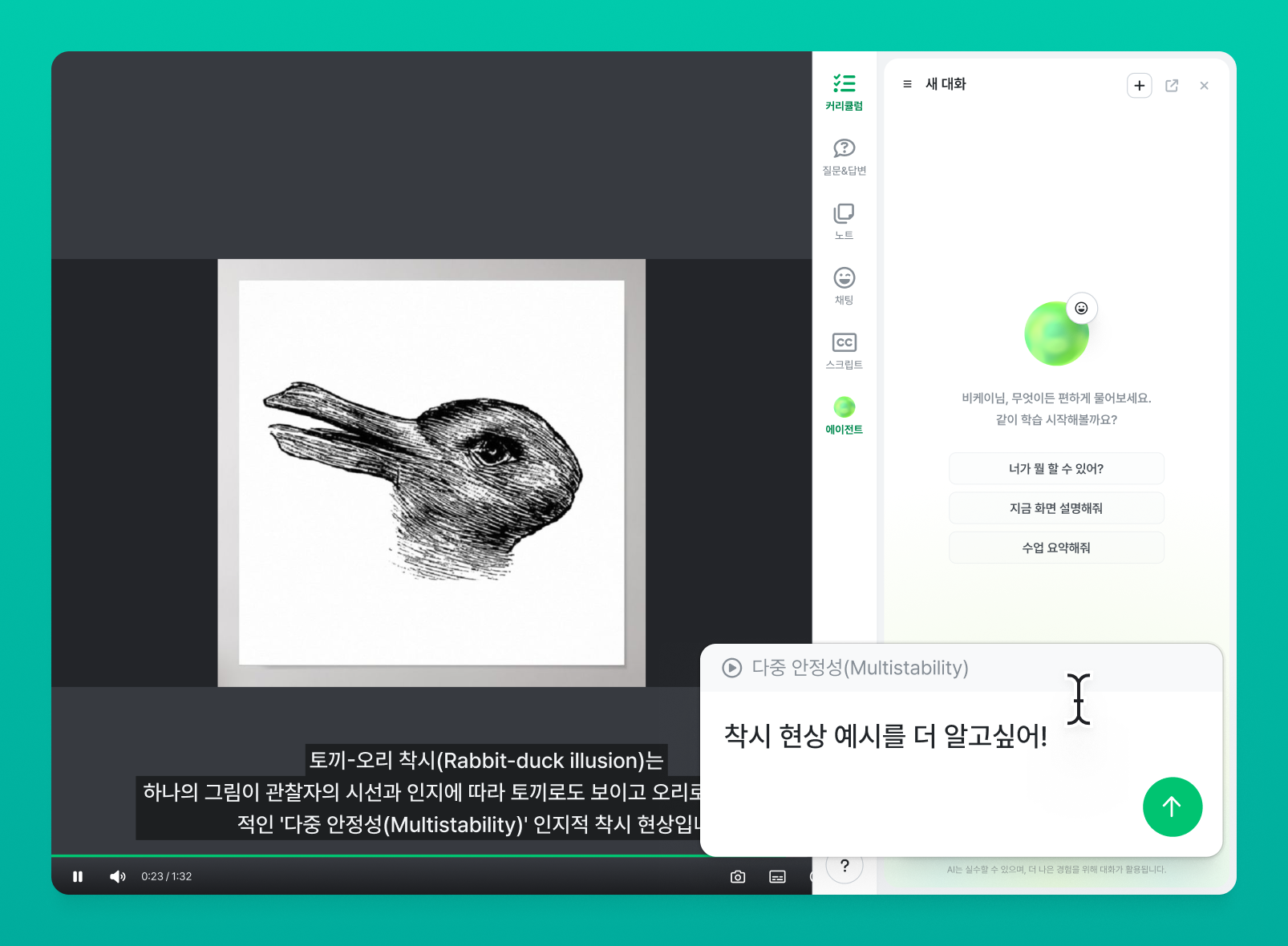Image resolution: width=1288 pixels, height=946 pixels.
Task: Pop out the chat in new window
Action: pos(1172,85)
